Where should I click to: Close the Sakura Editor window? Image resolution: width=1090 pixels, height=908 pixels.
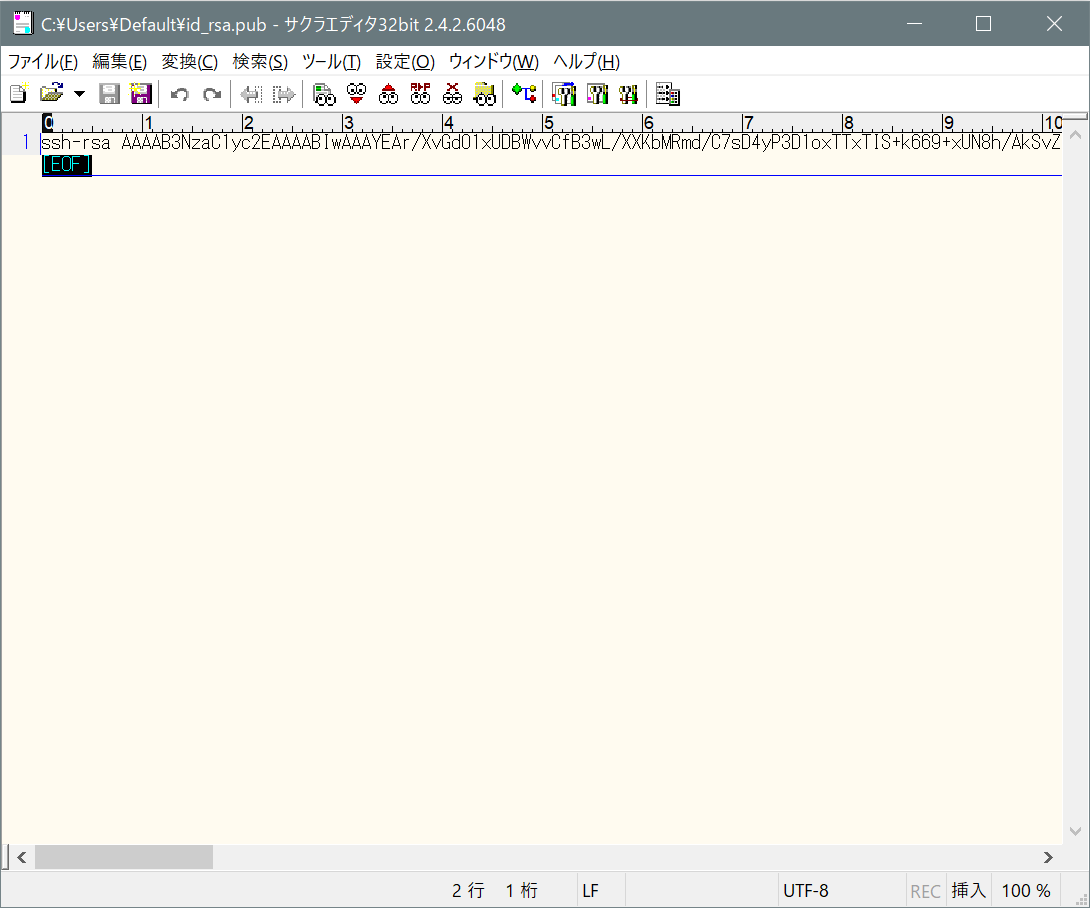coord(1054,24)
